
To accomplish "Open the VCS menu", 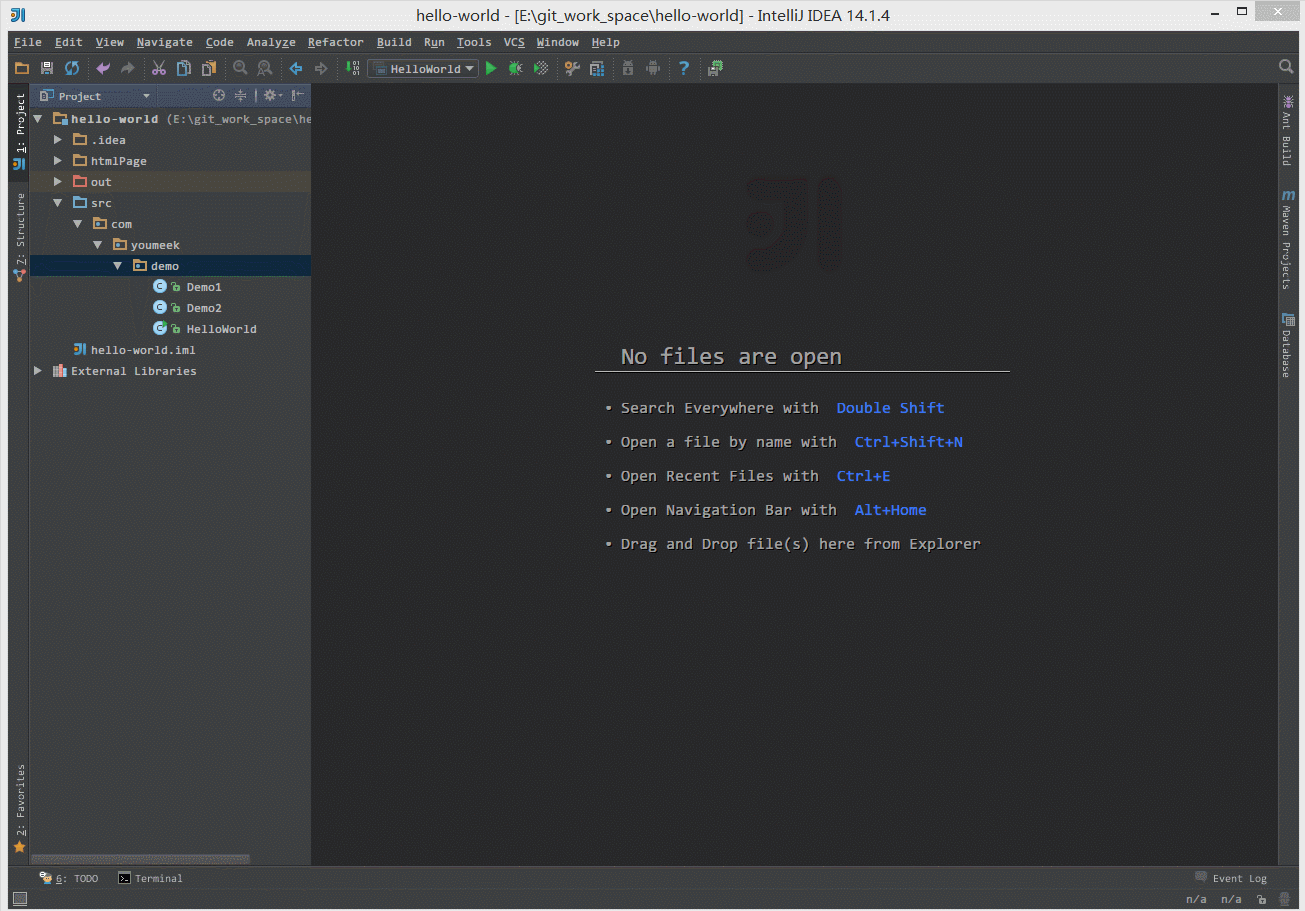I will point(514,42).
